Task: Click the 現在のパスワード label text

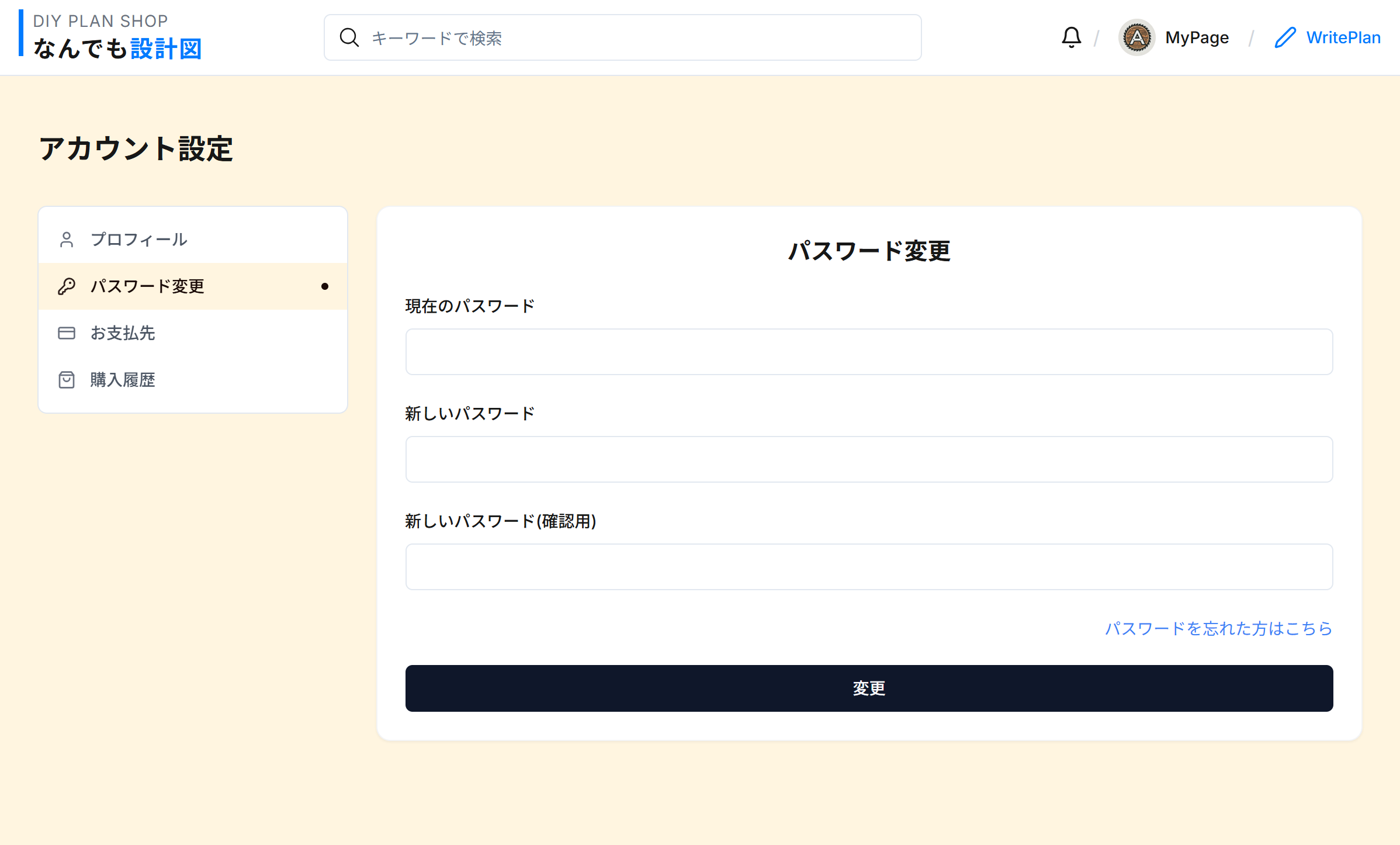Action: coord(470,306)
